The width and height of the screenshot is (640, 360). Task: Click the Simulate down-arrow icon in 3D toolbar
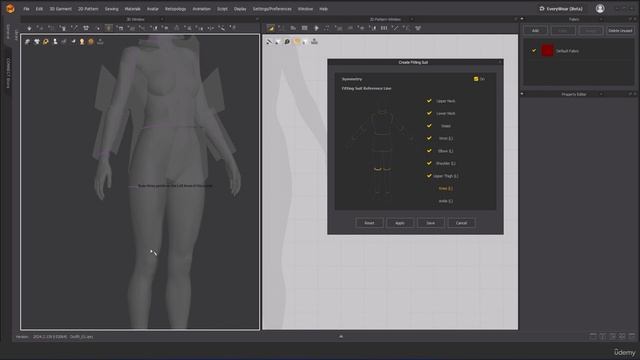[x=29, y=28]
